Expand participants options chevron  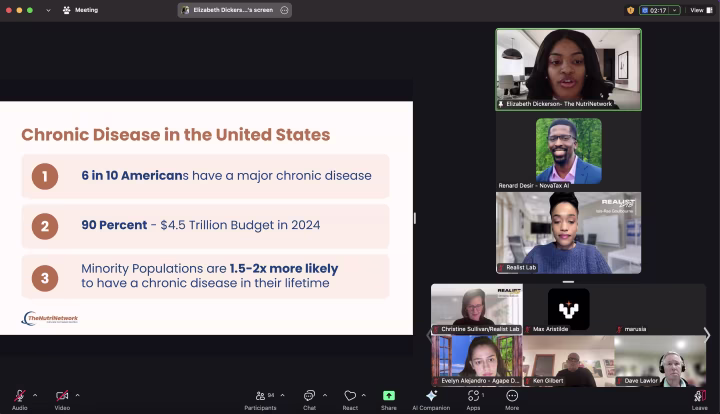282,395
